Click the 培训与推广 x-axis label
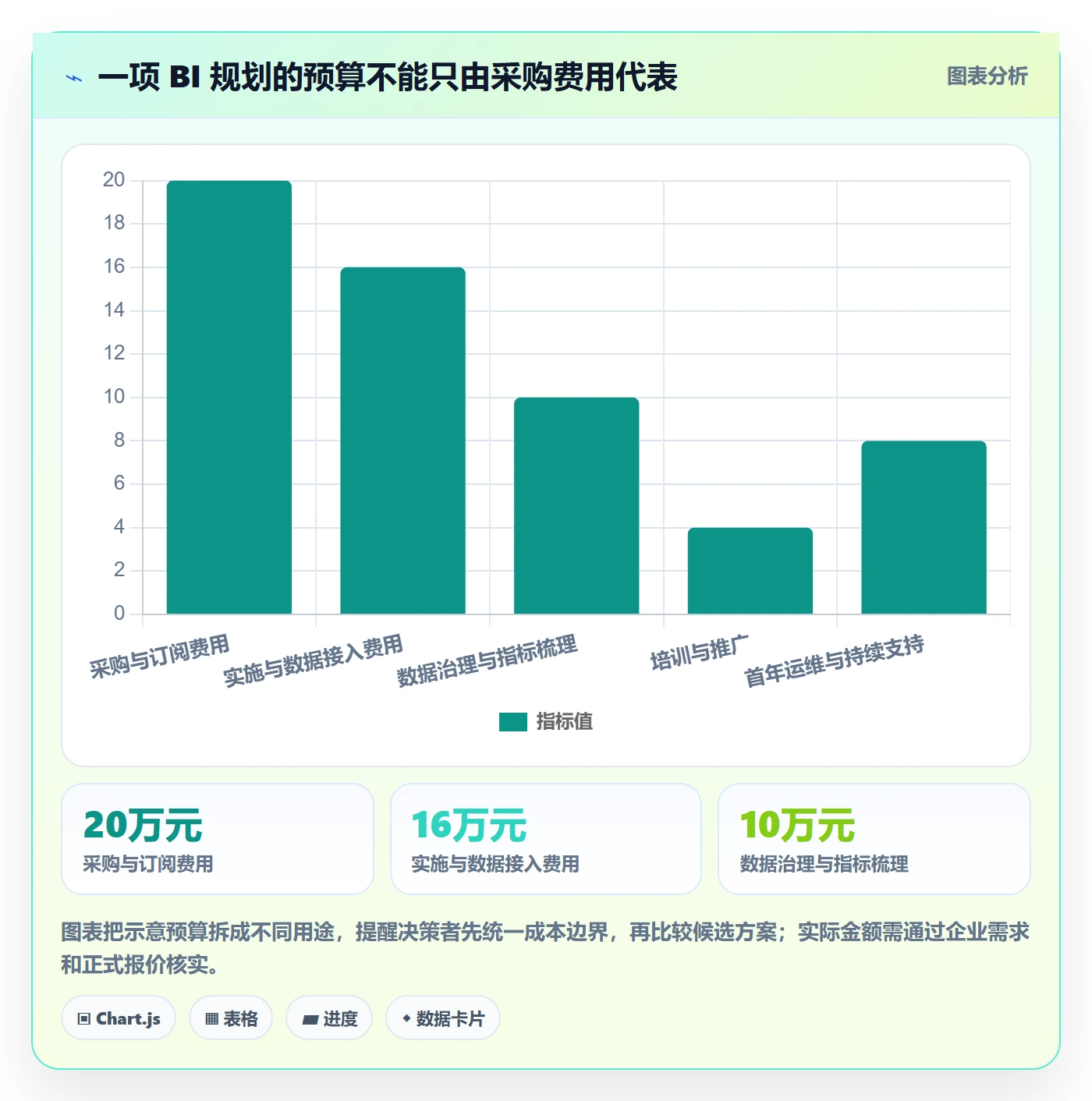 700,653
